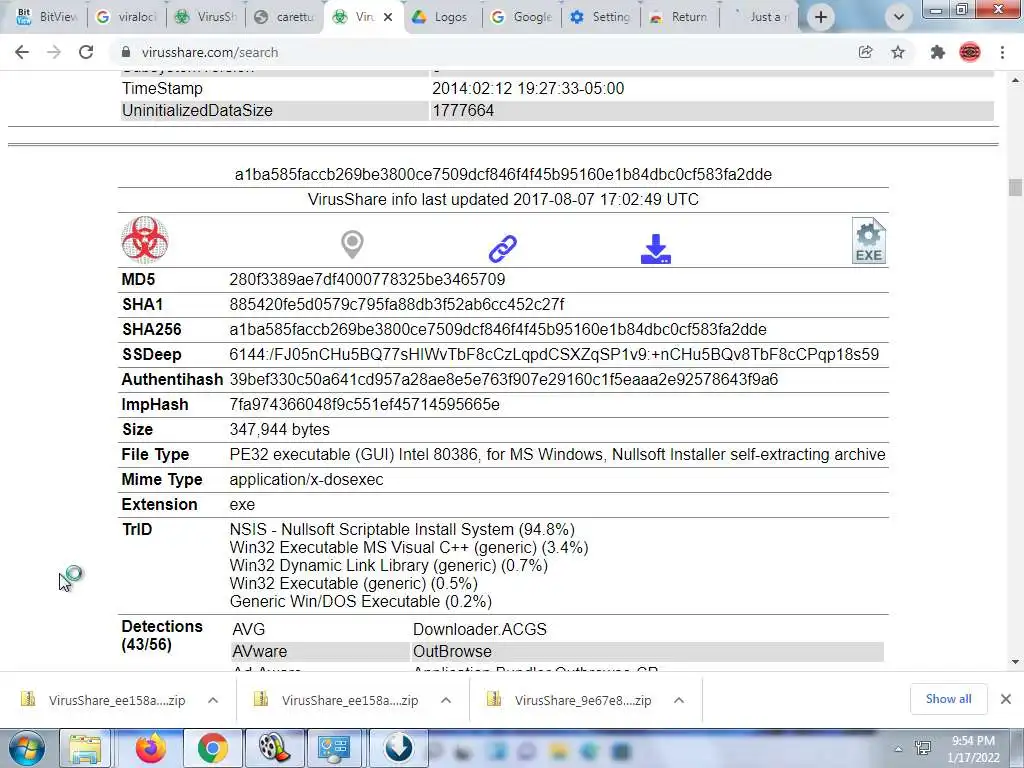Viewport: 1024px width, 768px height.
Task: Expand options for VirusShare_9e67e8 zip download
Action: pyautogui.click(x=679, y=700)
